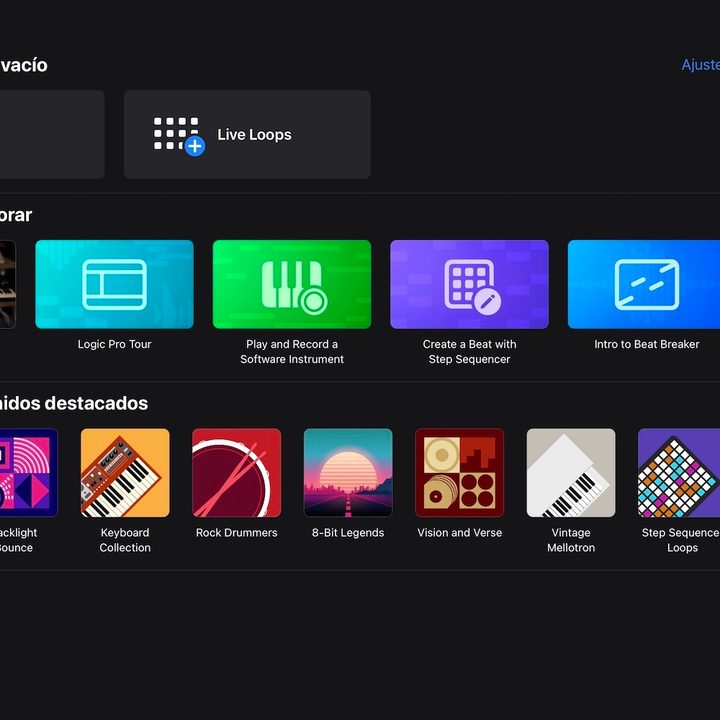Screen dimensions: 720x720
Task: Click the Create a Beat caption text
Action: pos(469,351)
